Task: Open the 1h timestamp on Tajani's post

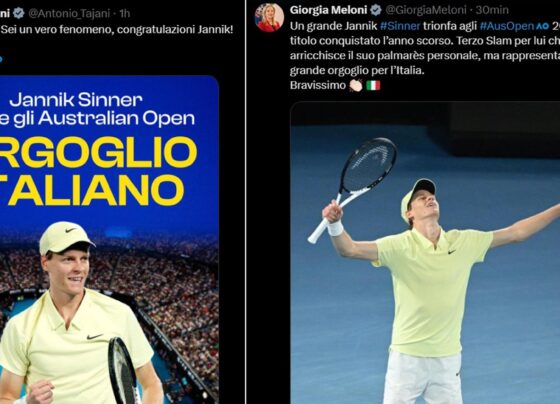Action: point(125,14)
